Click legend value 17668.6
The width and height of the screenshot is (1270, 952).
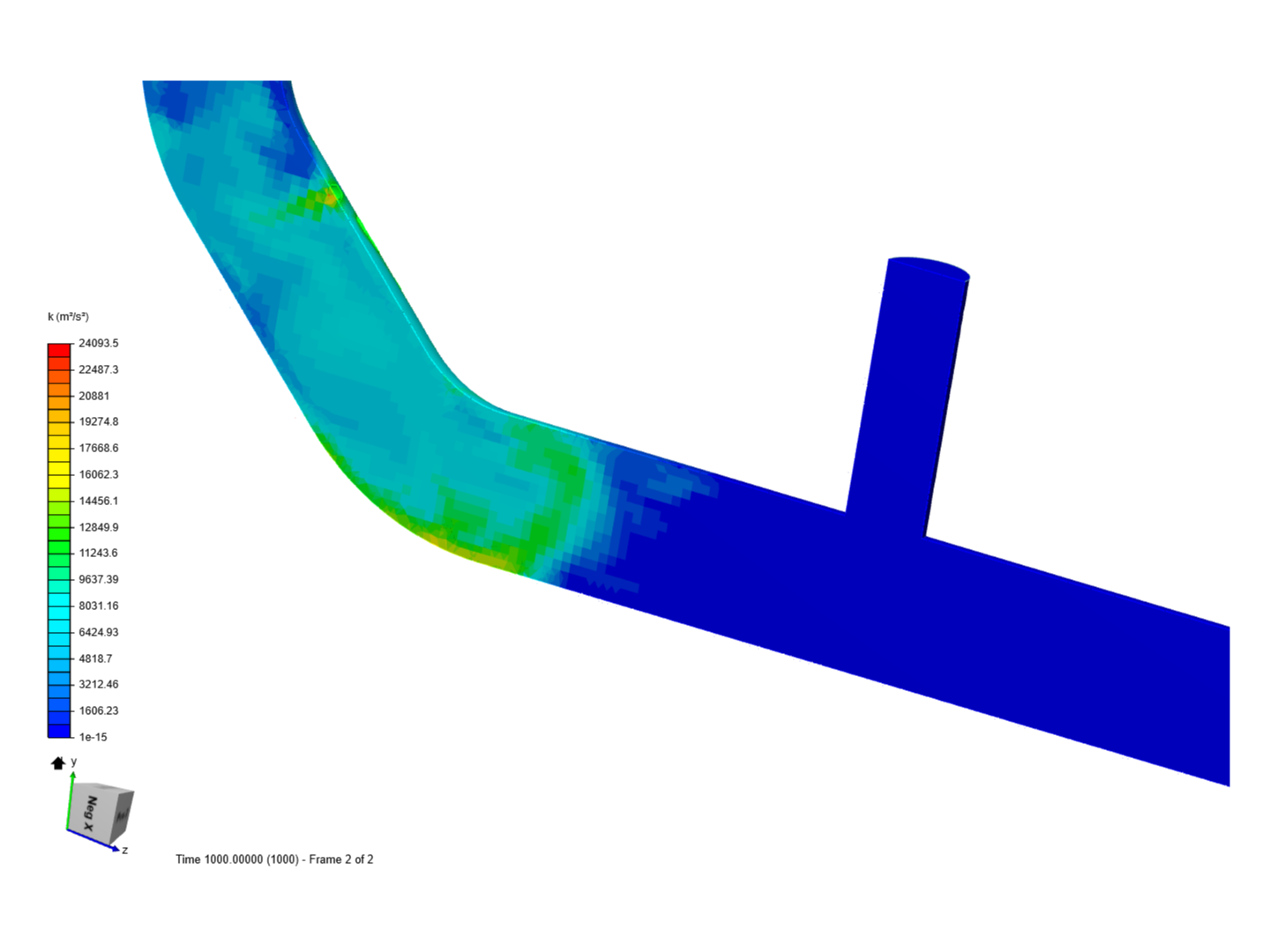coord(98,448)
